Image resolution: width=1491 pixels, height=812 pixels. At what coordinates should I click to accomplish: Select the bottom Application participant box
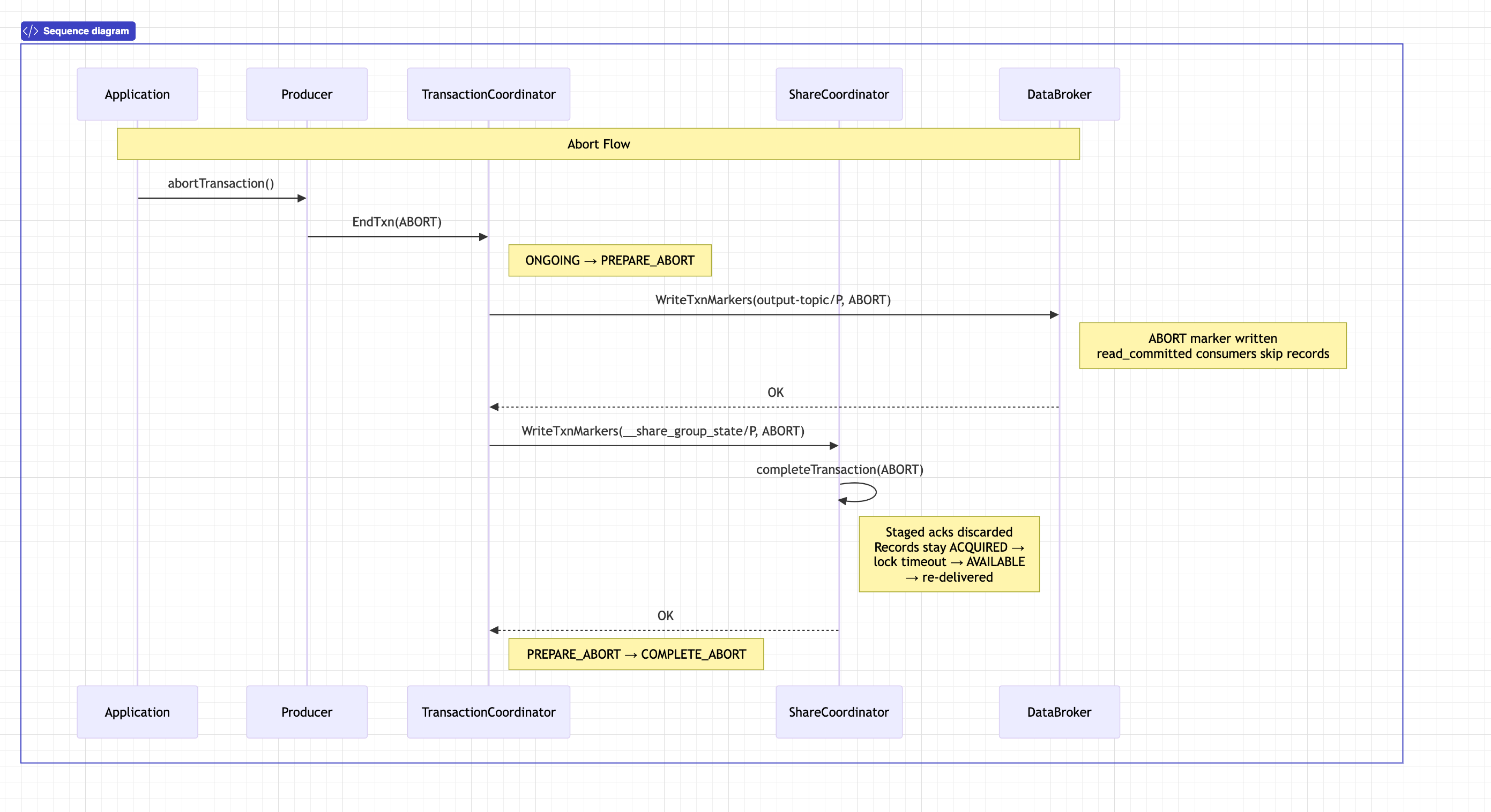137,712
